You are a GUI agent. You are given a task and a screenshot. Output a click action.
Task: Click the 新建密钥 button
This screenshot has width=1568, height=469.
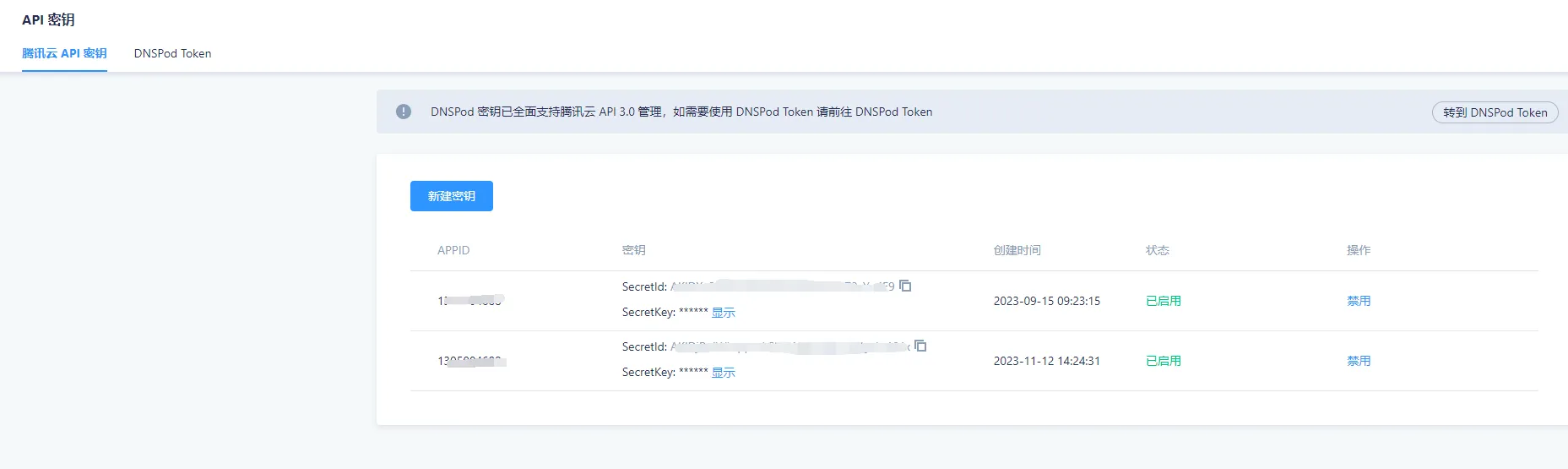pos(451,196)
